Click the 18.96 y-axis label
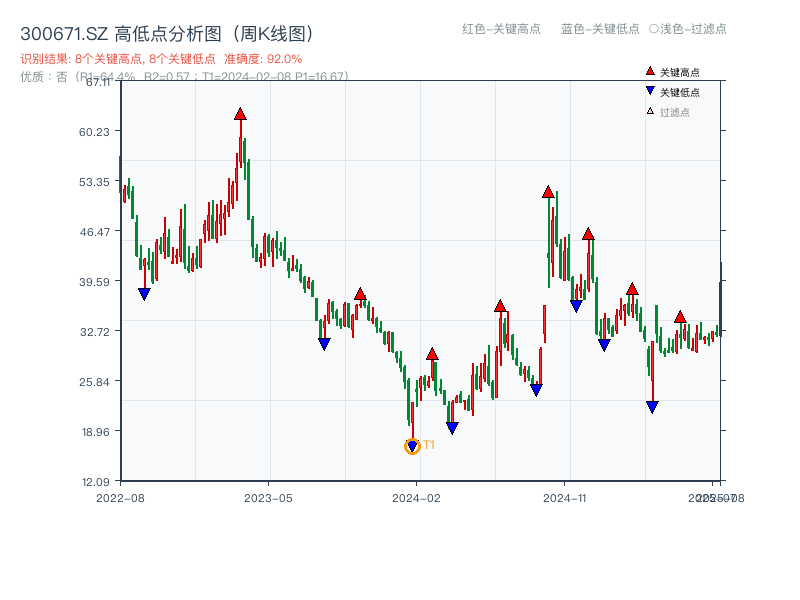This screenshot has width=800, height=600. 95,432
